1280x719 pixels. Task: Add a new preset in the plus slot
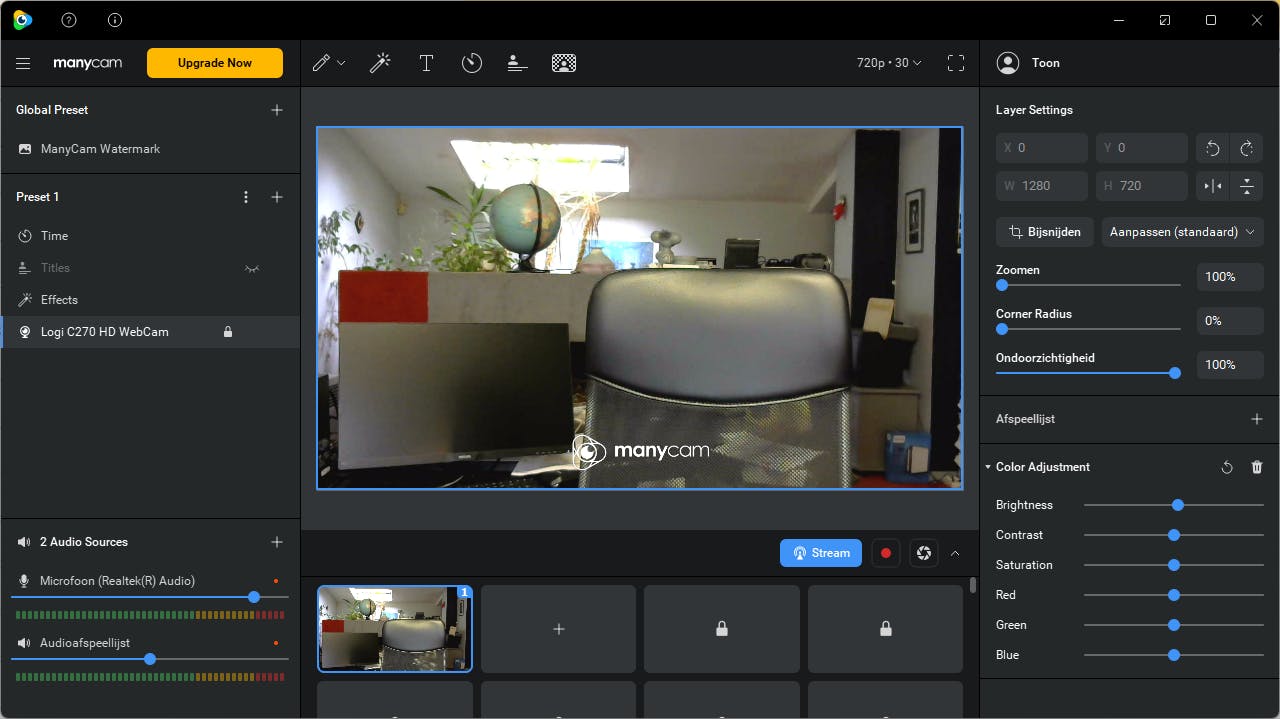pyautogui.click(x=559, y=629)
